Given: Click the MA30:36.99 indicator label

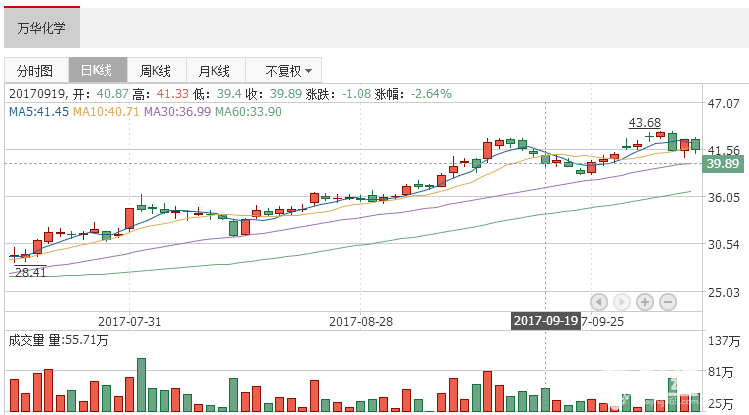Looking at the screenshot, I should pyautogui.click(x=177, y=111).
